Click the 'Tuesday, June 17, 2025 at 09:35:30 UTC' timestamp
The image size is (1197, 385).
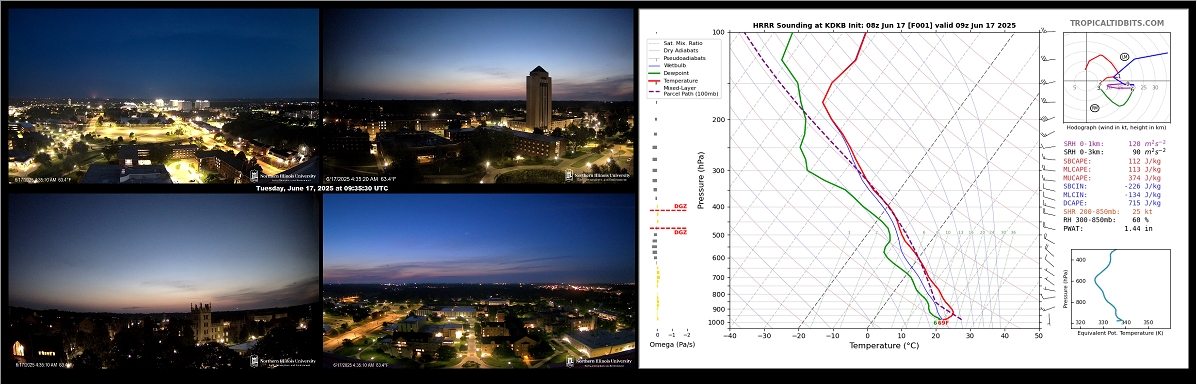coord(321,188)
